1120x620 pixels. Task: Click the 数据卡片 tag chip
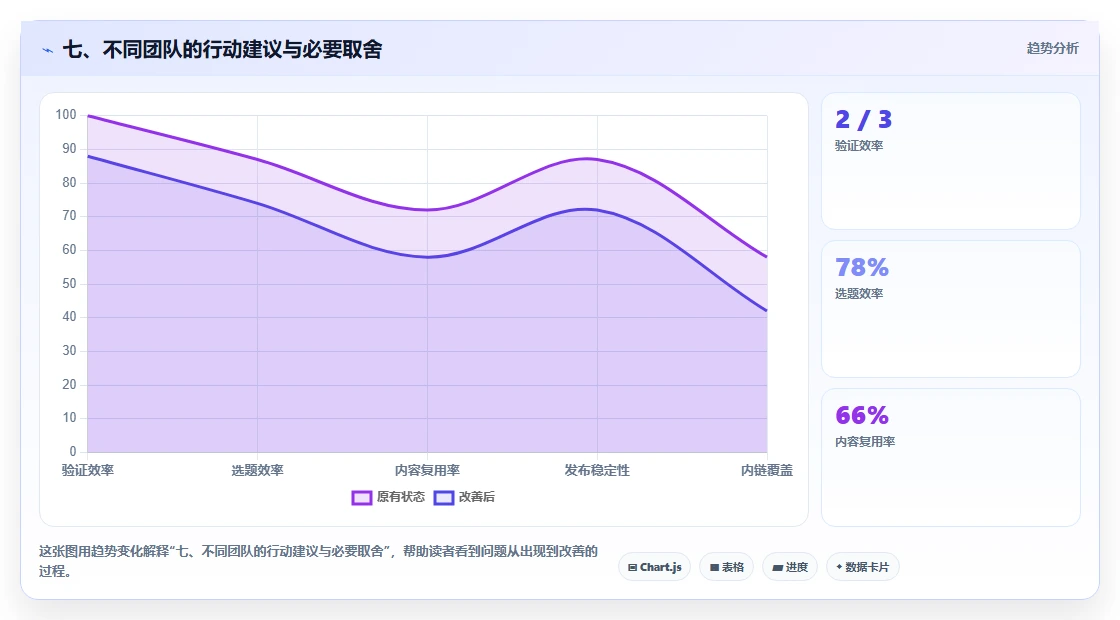[862, 567]
